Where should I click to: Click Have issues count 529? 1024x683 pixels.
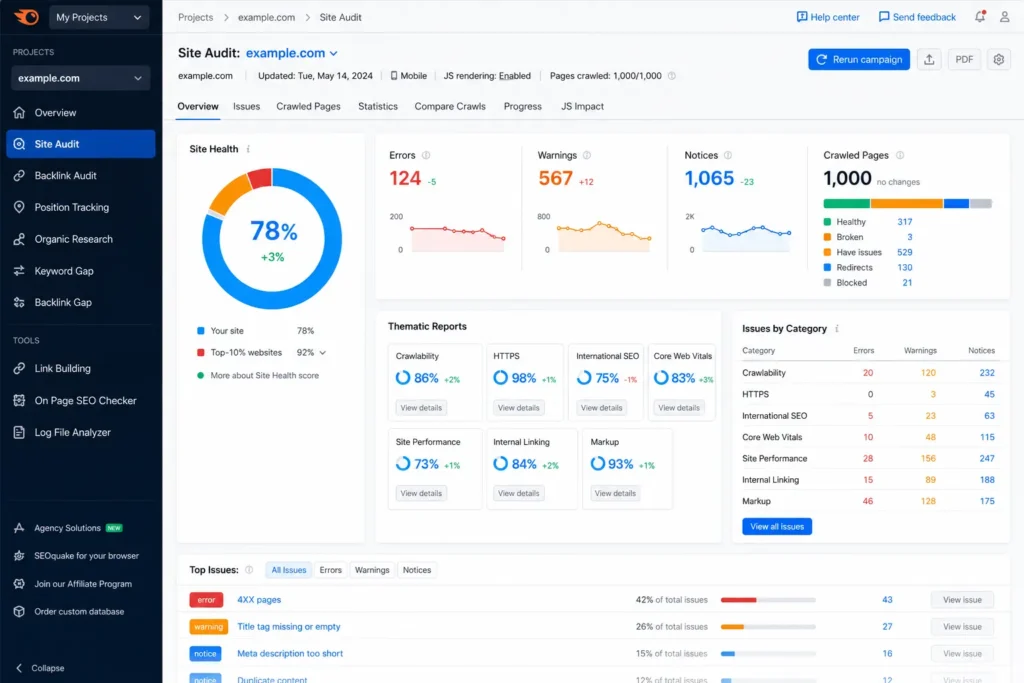click(904, 252)
